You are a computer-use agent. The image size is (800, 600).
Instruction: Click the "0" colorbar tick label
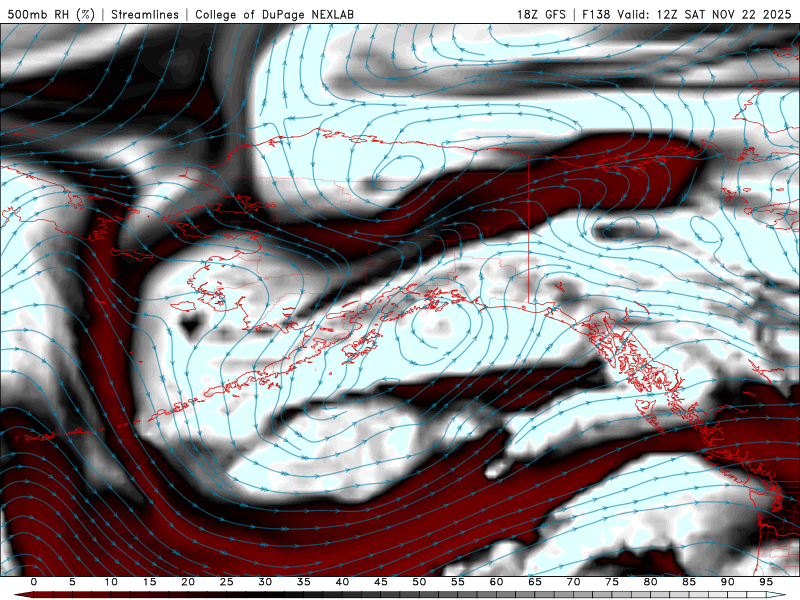click(34, 582)
